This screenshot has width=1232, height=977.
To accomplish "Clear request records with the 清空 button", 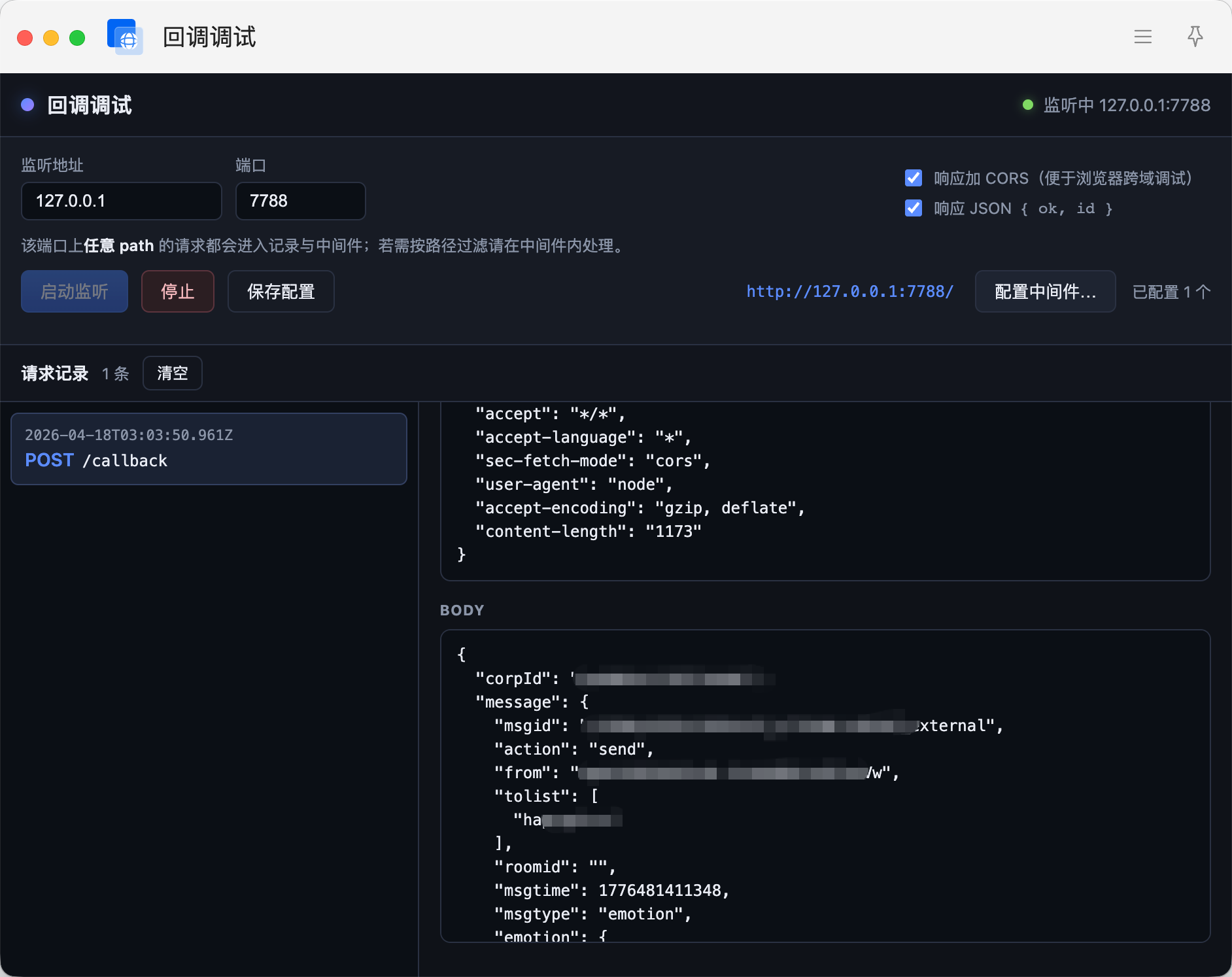I will 172,373.
